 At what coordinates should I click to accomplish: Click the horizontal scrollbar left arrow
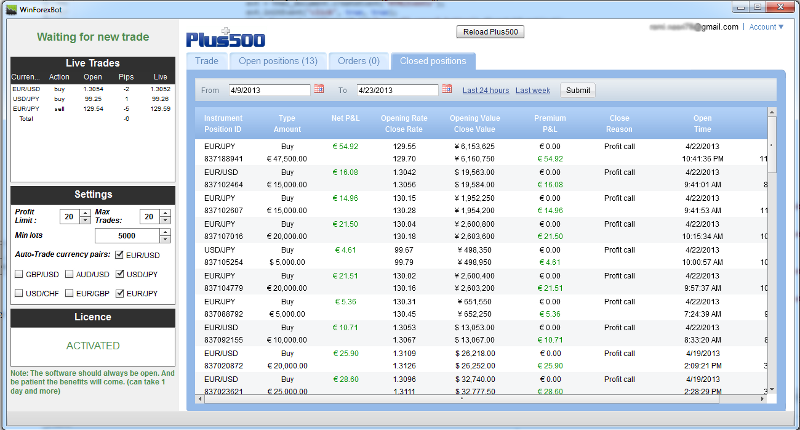pyautogui.click(x=199, y=399)
